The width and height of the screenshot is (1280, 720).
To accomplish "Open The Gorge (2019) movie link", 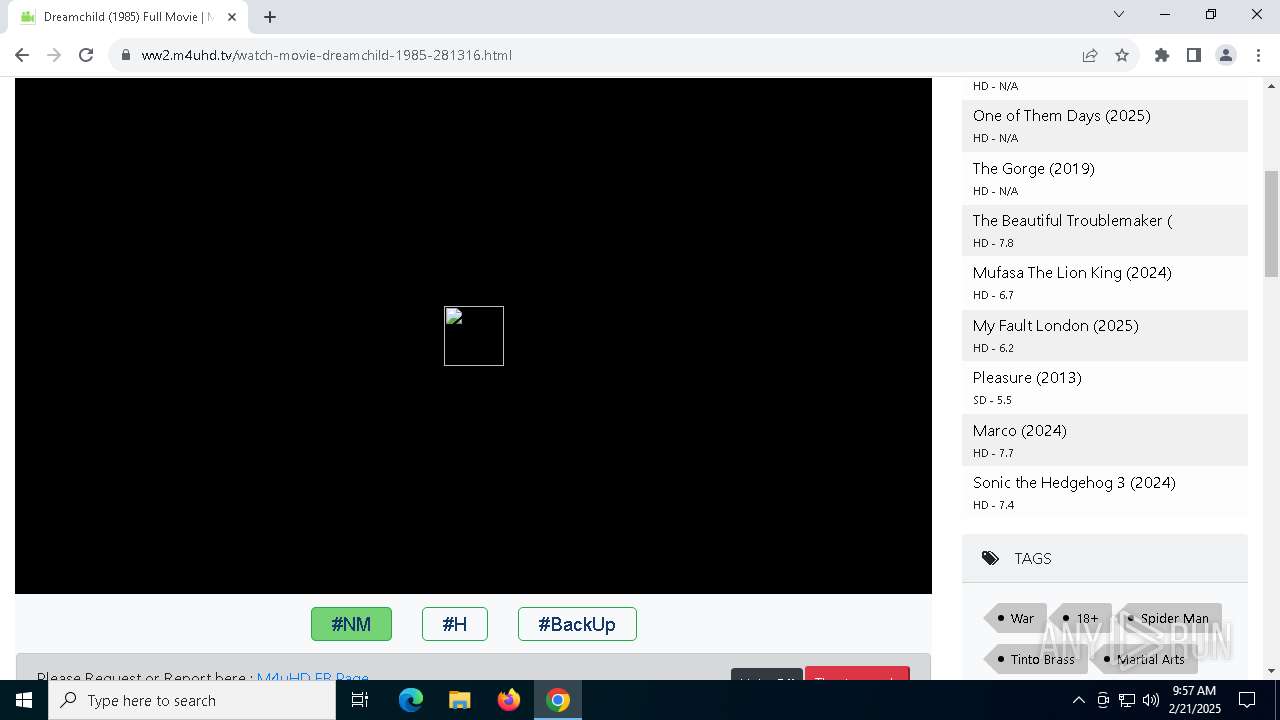I will [x=1034, y=169].
